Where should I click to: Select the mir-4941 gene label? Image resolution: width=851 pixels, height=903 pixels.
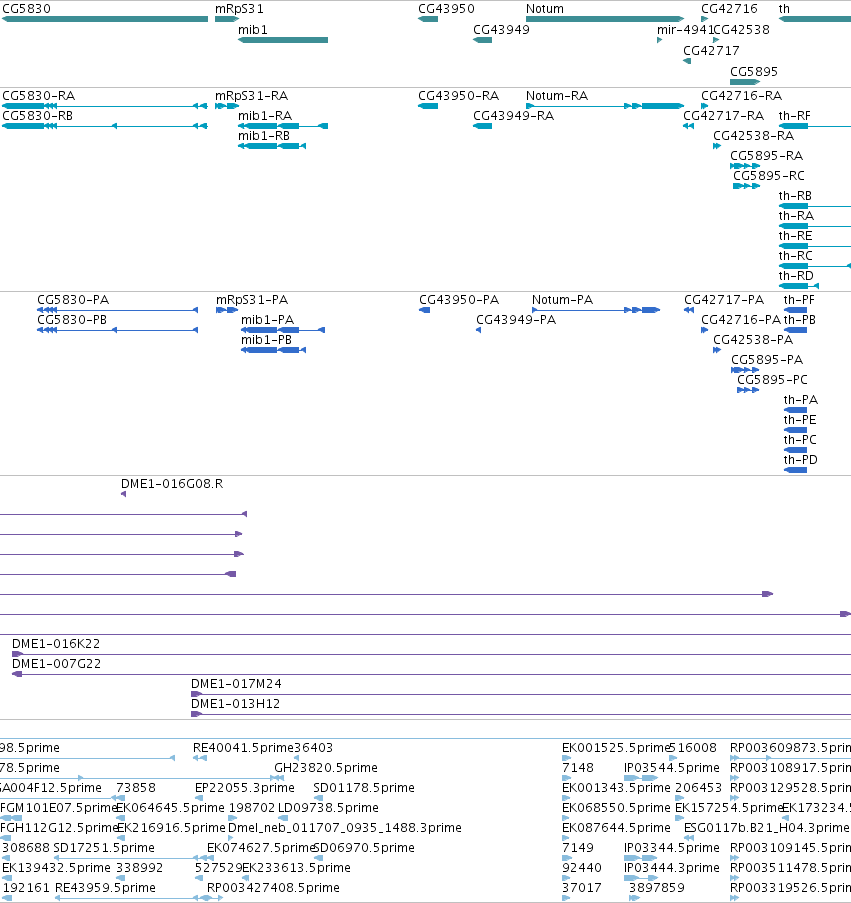point(685,29)
